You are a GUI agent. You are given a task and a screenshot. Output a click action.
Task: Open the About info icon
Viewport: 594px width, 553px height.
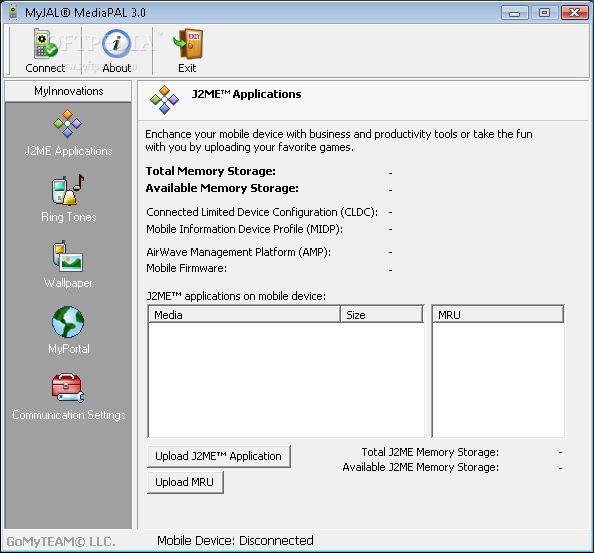tap(116, 44)
